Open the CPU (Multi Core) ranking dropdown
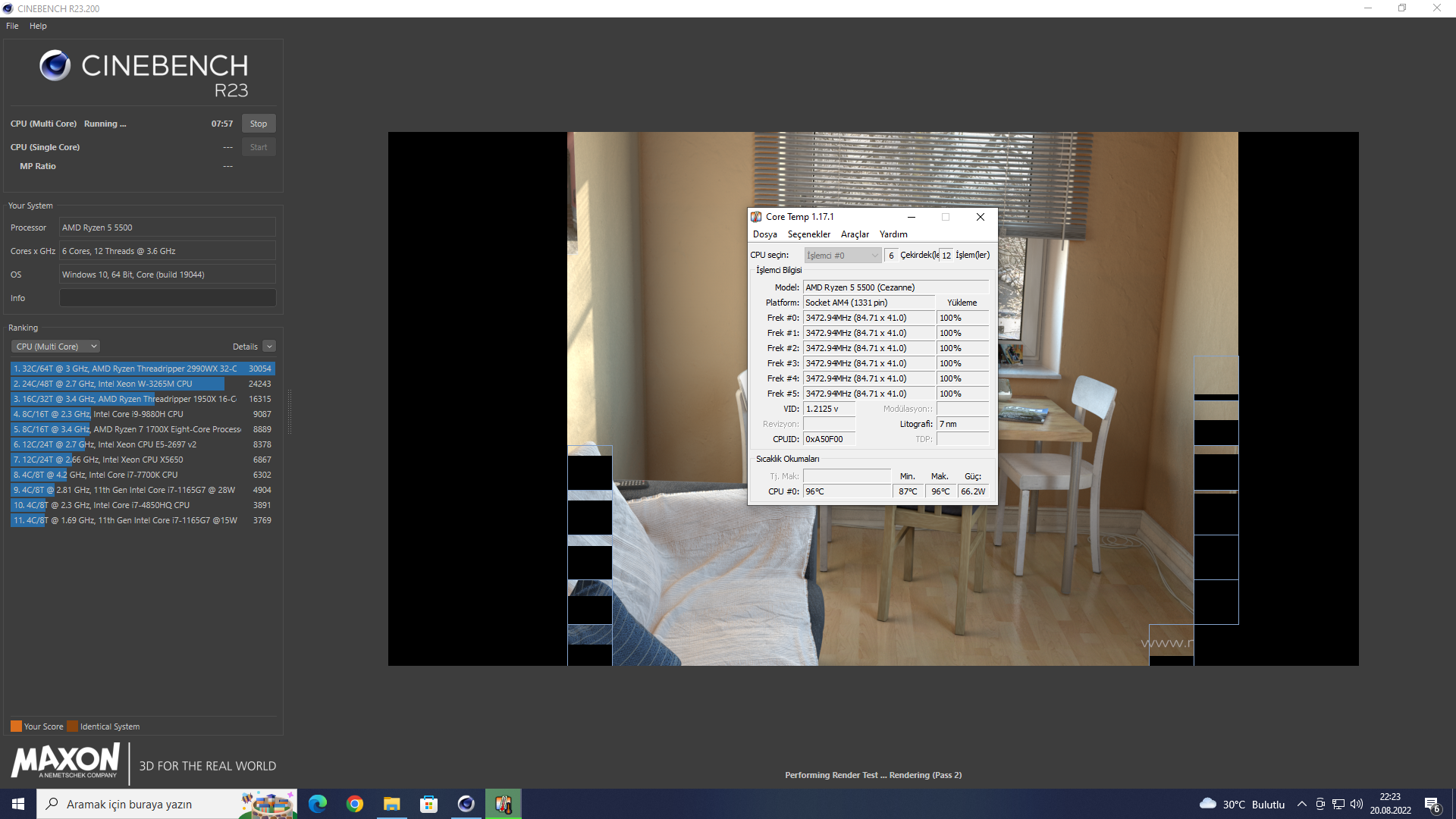The height and width of the screenshot is (819, 1456). click(56, 347)
